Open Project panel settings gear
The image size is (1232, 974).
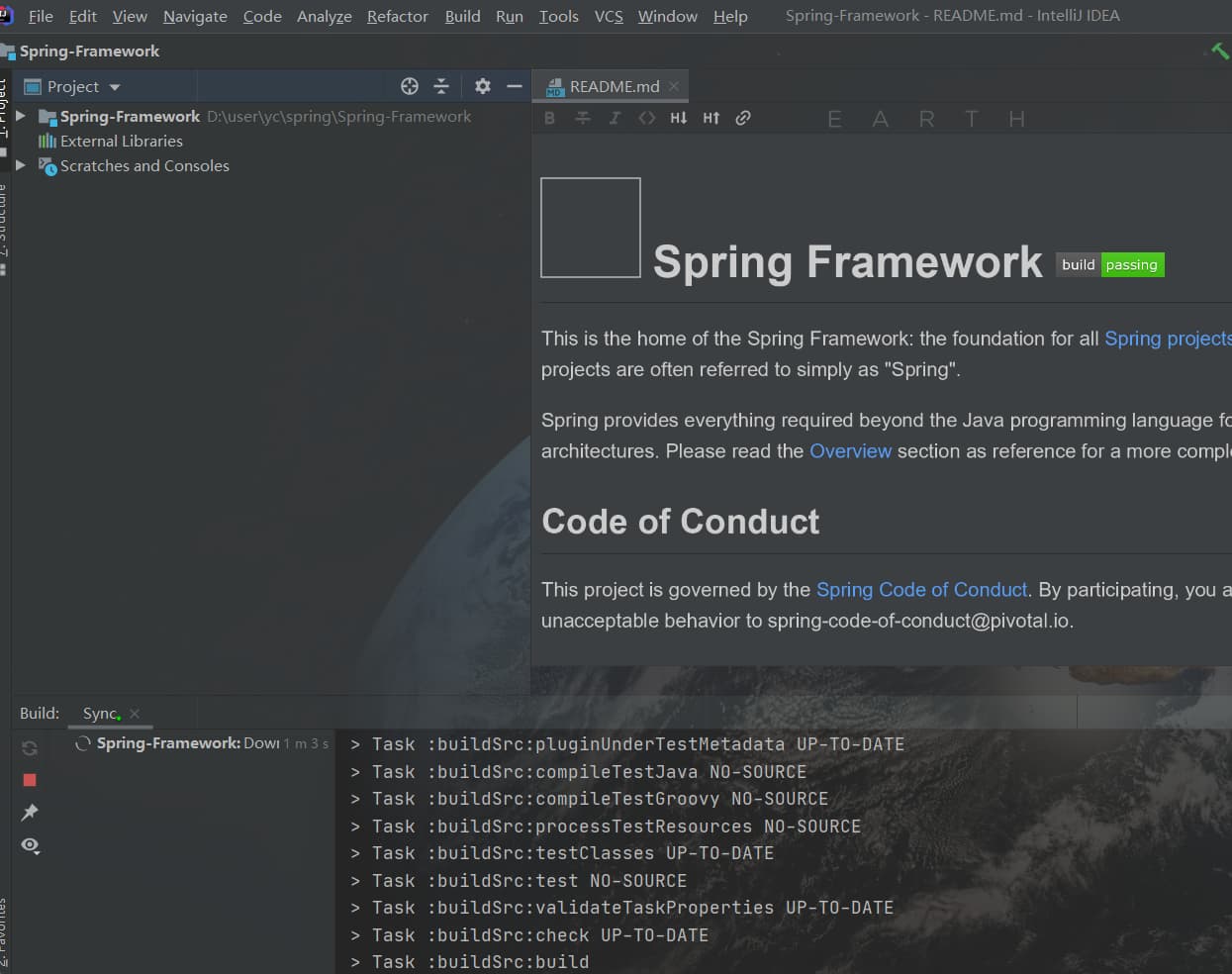click(x=483, y=86)
